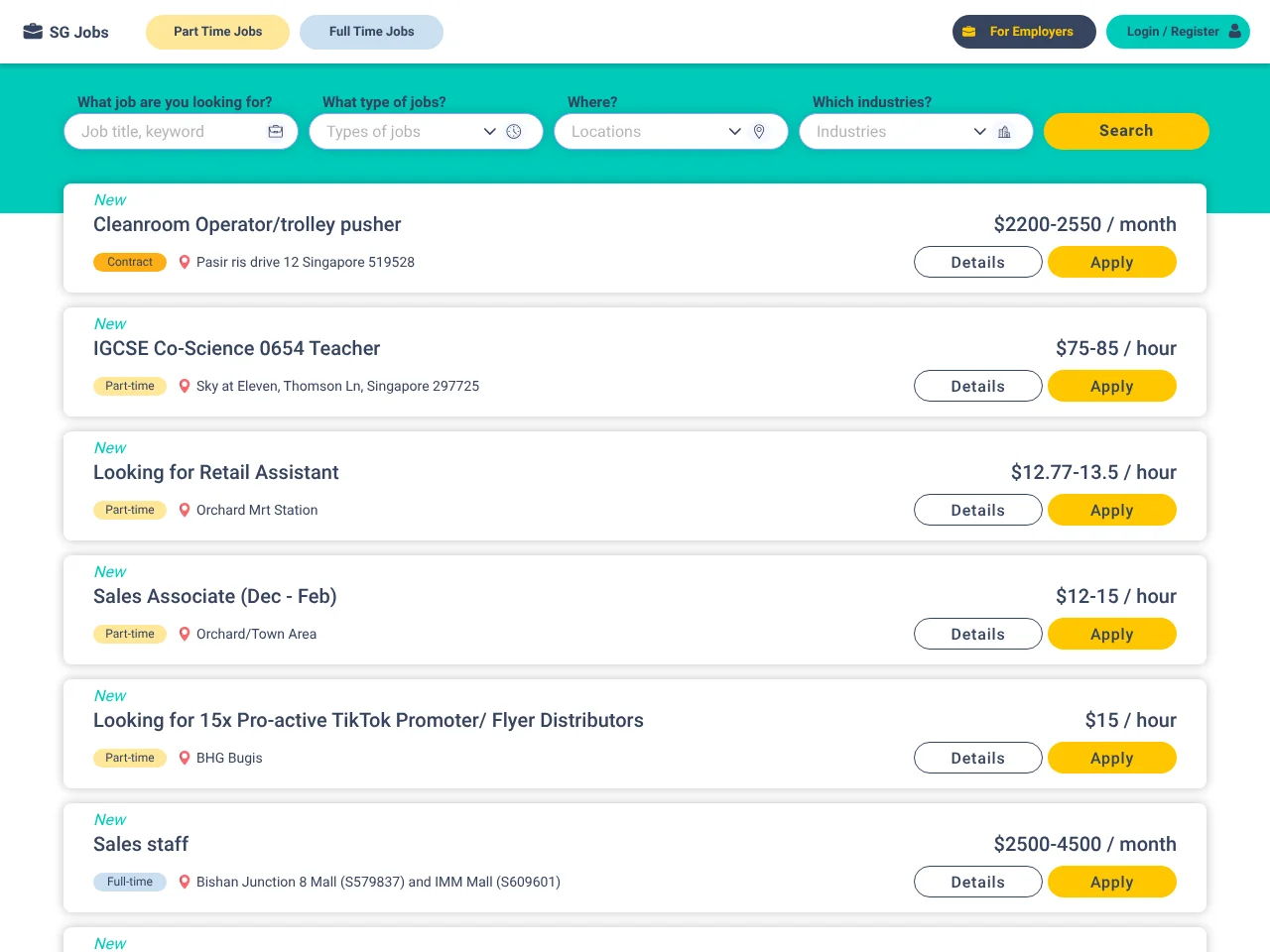Expand the Industries dropdown arrow
The height and width of the screenshot is (952, 1270).
(x=979, y=131)
